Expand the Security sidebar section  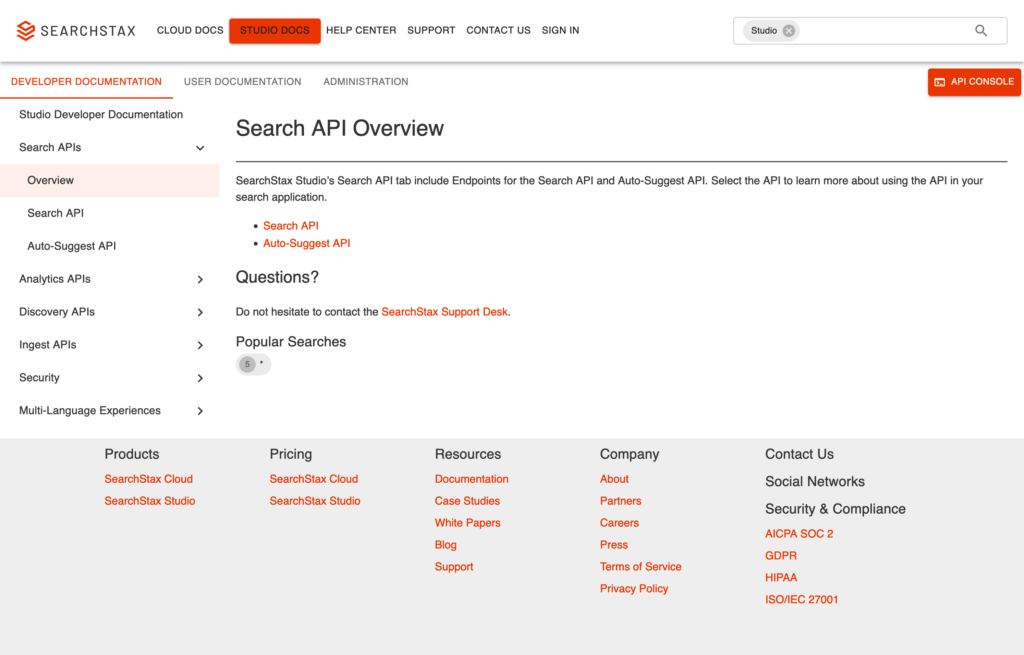200,378
